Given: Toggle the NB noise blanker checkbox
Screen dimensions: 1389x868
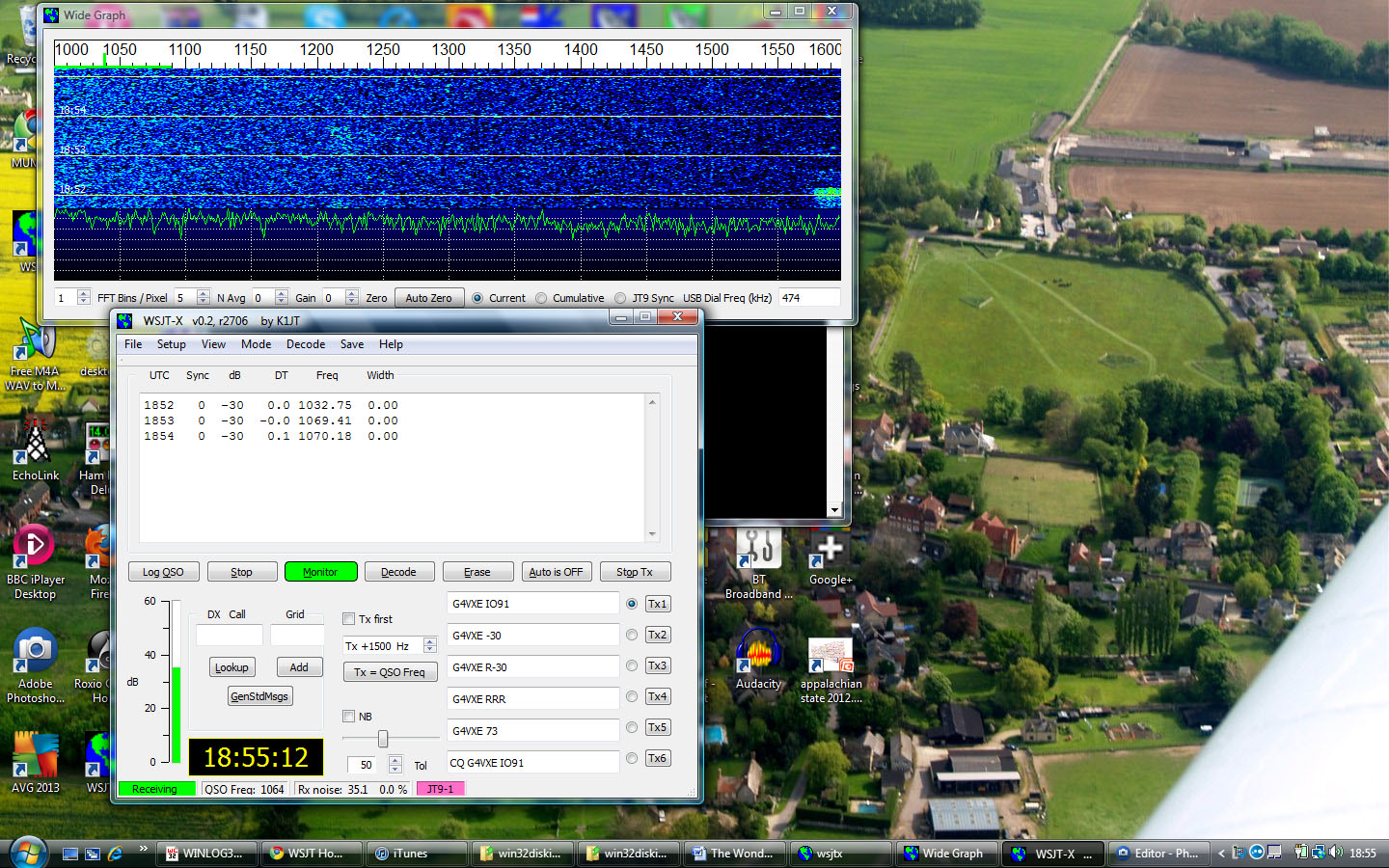Looking at the screenshot, I should pyautogui.click(x=349, y=717).
